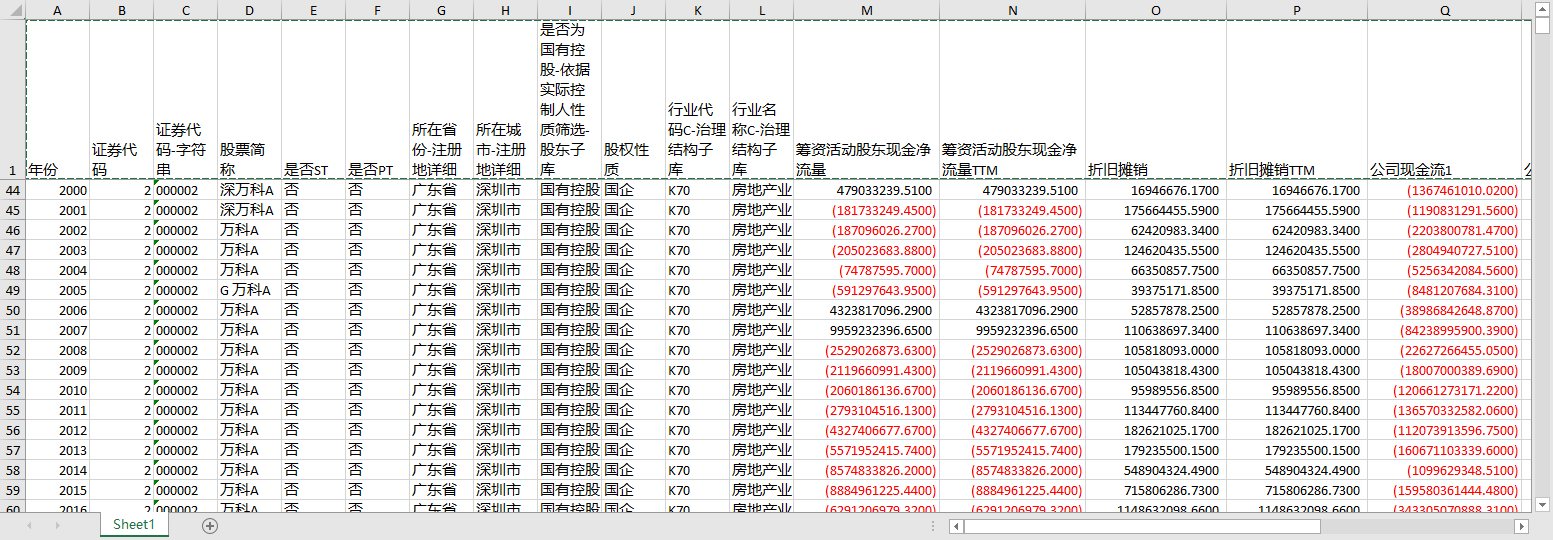Click the horizontal scrollbar left arrow

[x=956, y=526]
